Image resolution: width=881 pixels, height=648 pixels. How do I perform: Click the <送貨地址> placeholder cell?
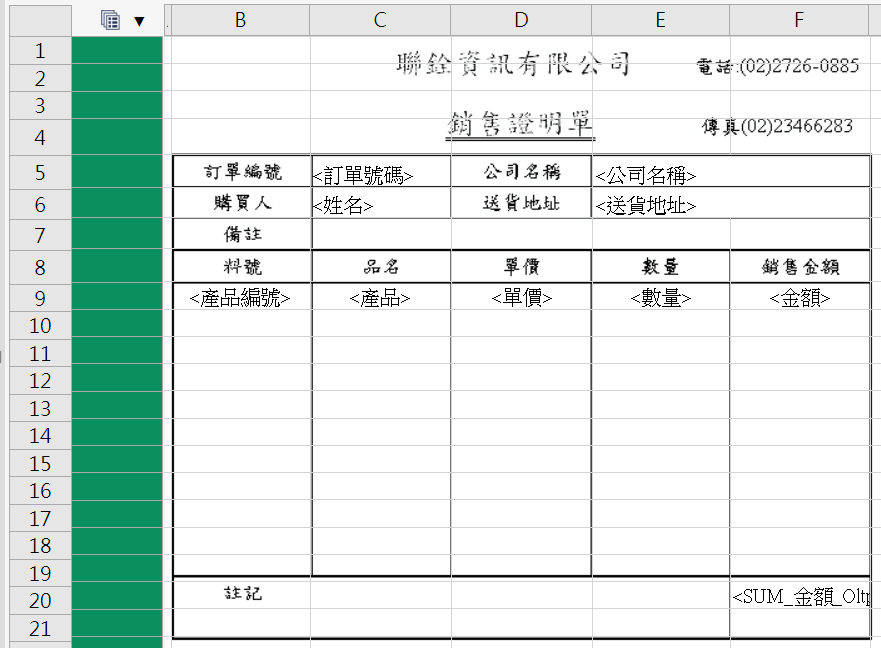point(731,203)
